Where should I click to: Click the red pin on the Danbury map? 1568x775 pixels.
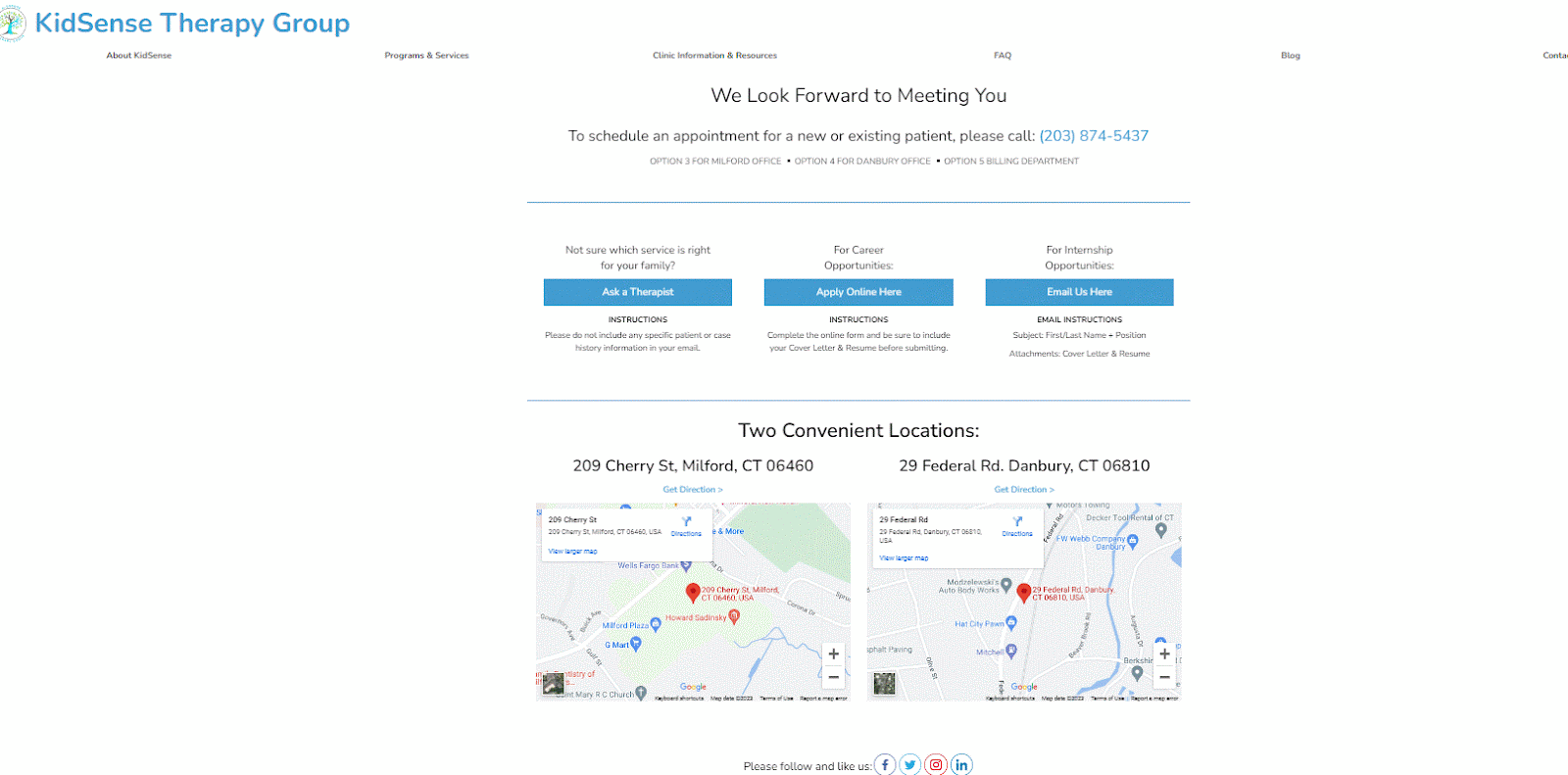(1024, 592)
